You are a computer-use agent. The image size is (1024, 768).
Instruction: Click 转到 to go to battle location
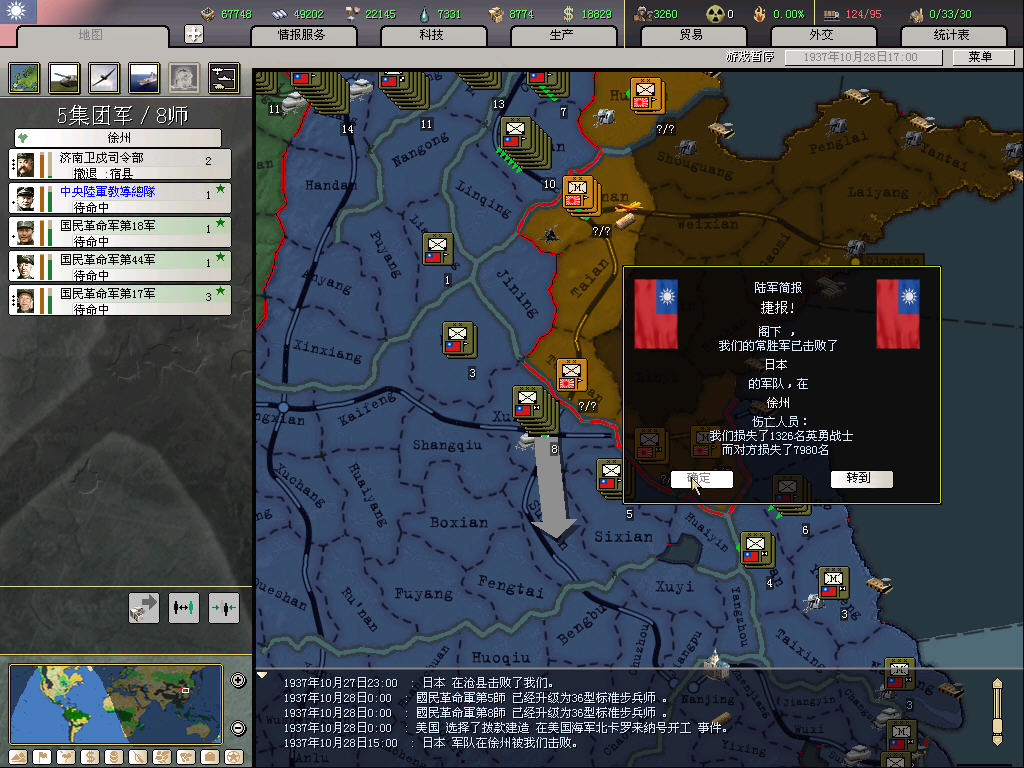coord(861,479)
